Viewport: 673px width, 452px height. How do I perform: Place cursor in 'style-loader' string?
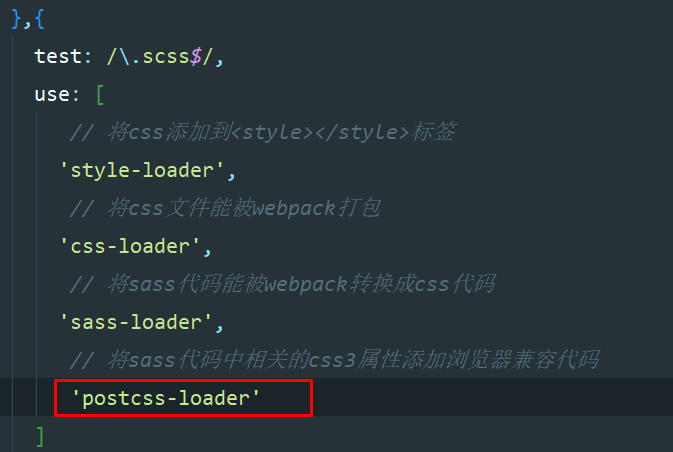click(x=142, y=170)
